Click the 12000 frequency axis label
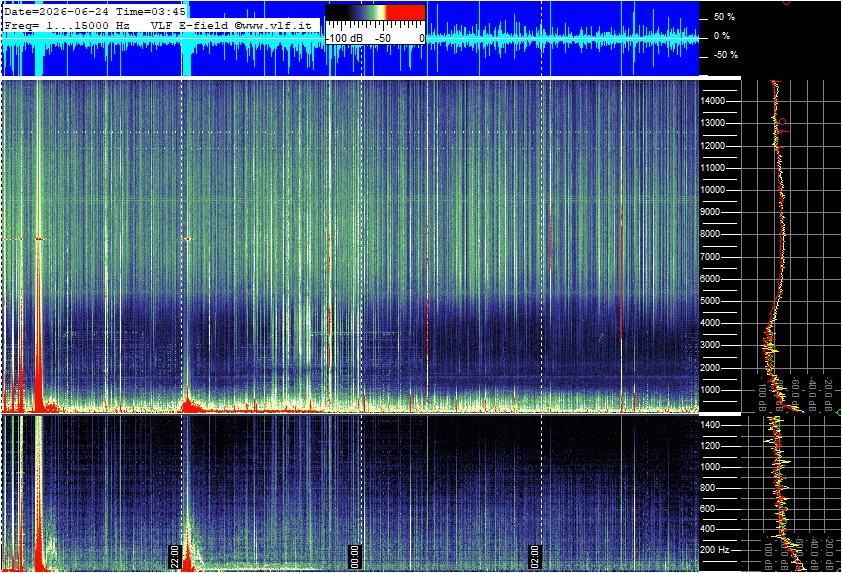Viewport: 842px width, 573px height. 713,146
